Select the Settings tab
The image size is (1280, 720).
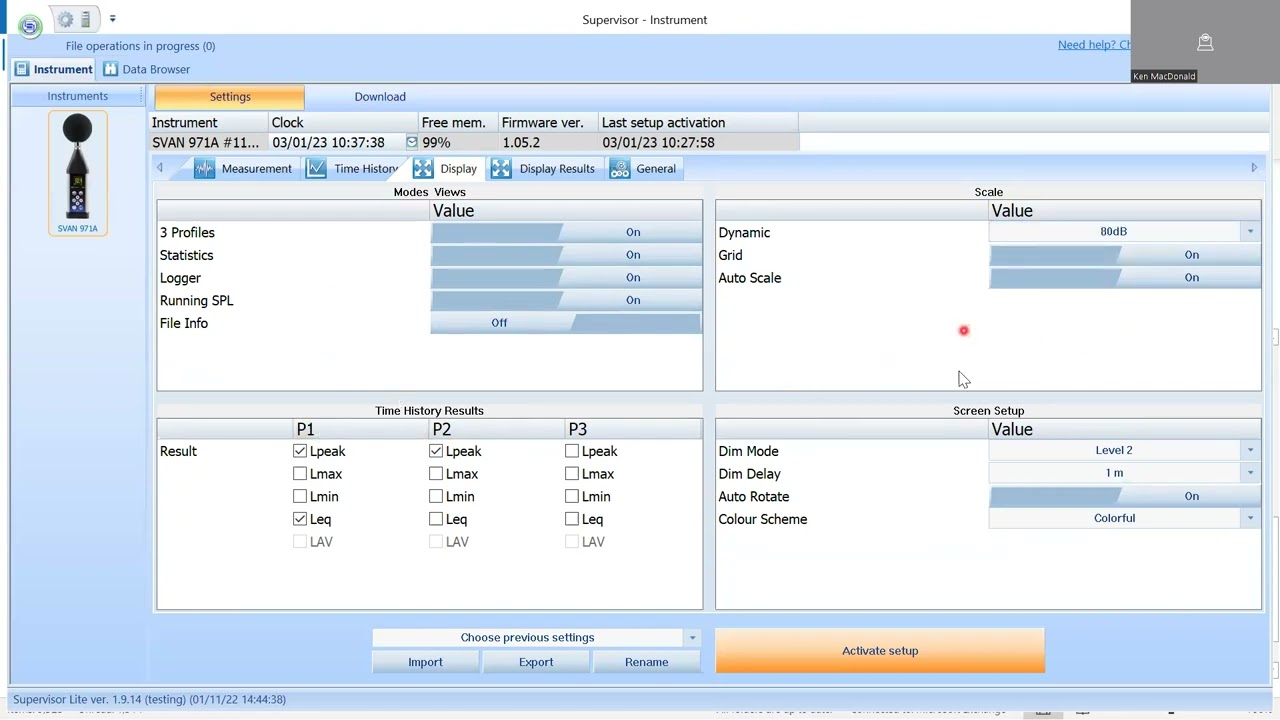point(229,97)
